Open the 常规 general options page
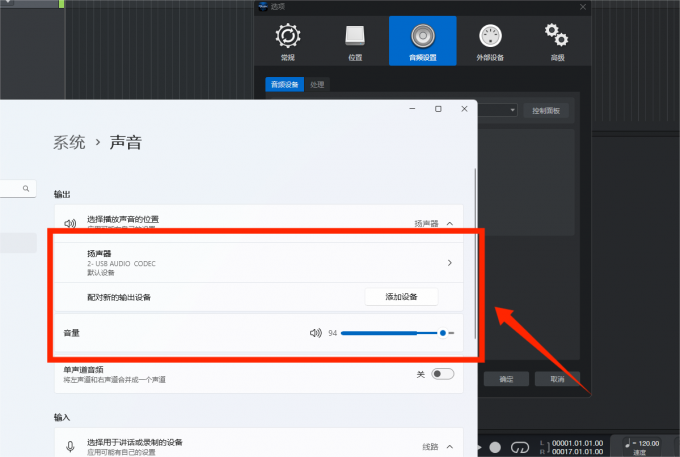The height and width of the screenshot is (457, 680). click(x=288, y=41)
